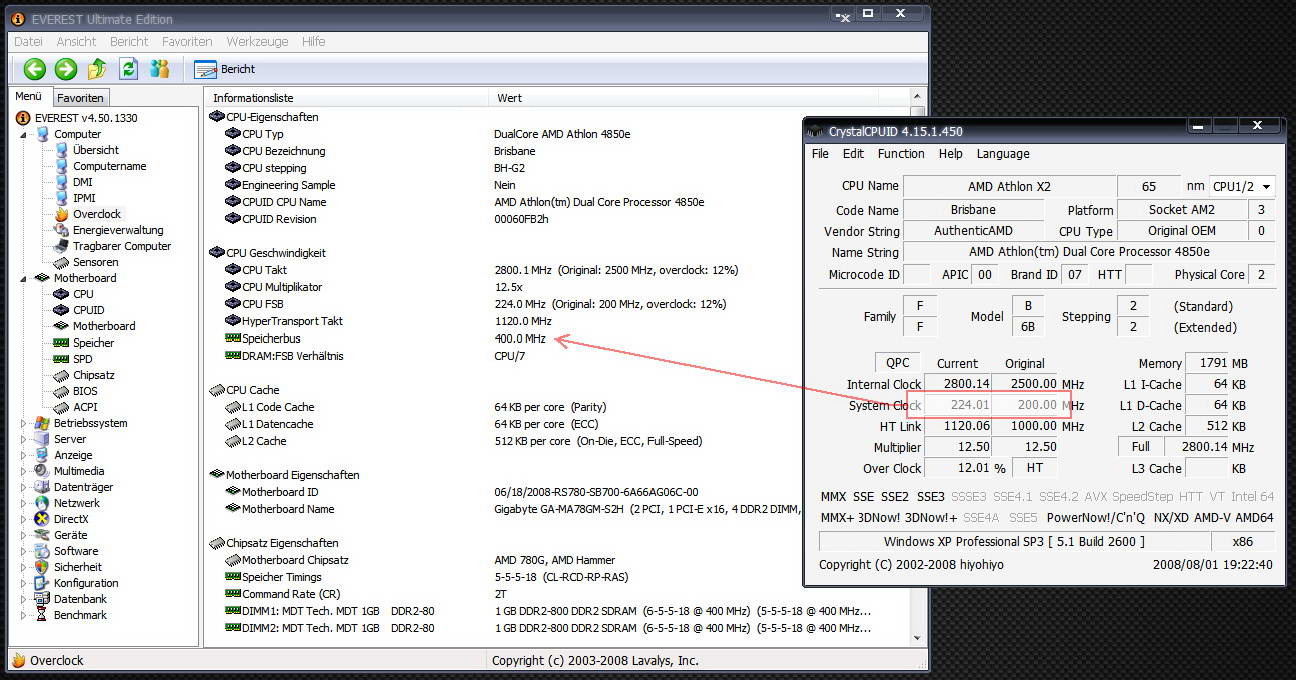Open the Bericht report toolbar button
The width and height of the screenshot is (1296, 680).
(x=225, y=69)
